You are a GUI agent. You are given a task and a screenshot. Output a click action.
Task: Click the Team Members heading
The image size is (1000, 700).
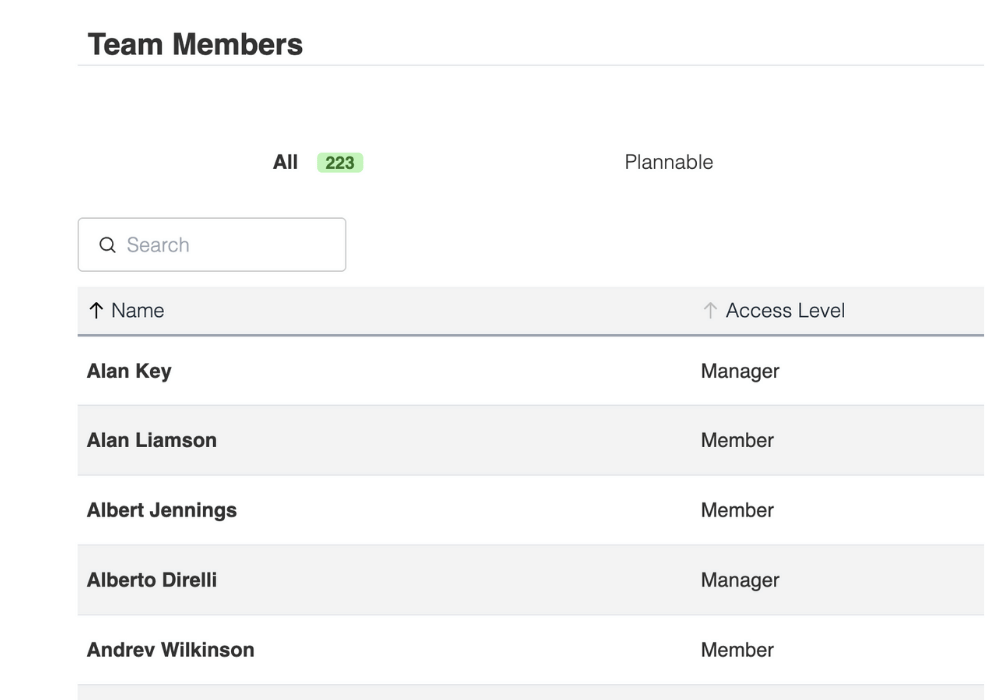195,45
